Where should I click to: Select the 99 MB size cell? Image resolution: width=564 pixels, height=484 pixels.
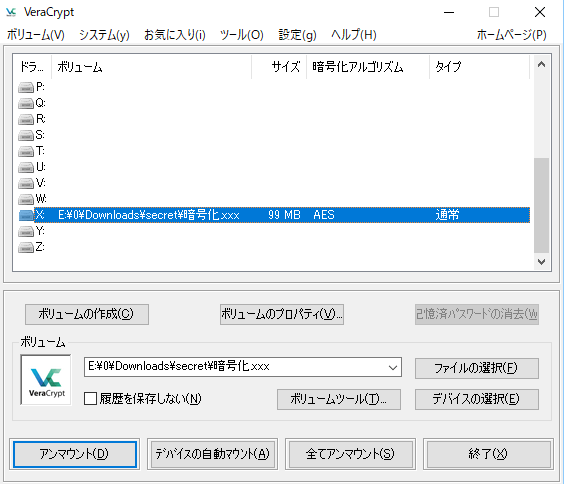pyautogui.click(x=284, y=215)
